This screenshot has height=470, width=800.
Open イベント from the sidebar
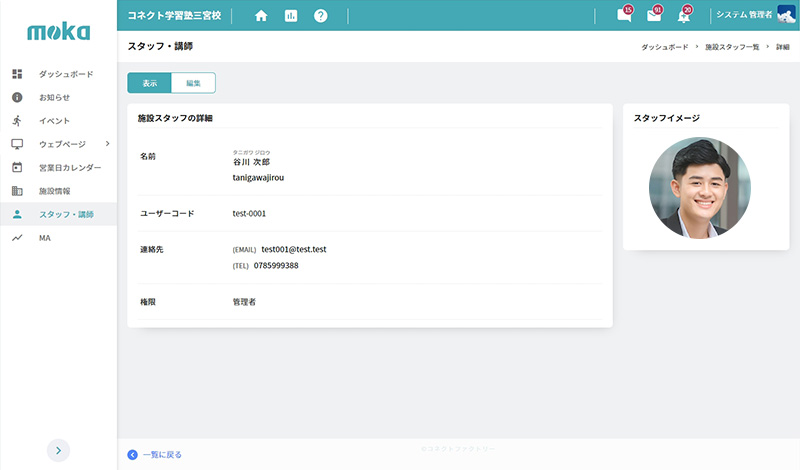click(x=54, y=121)
